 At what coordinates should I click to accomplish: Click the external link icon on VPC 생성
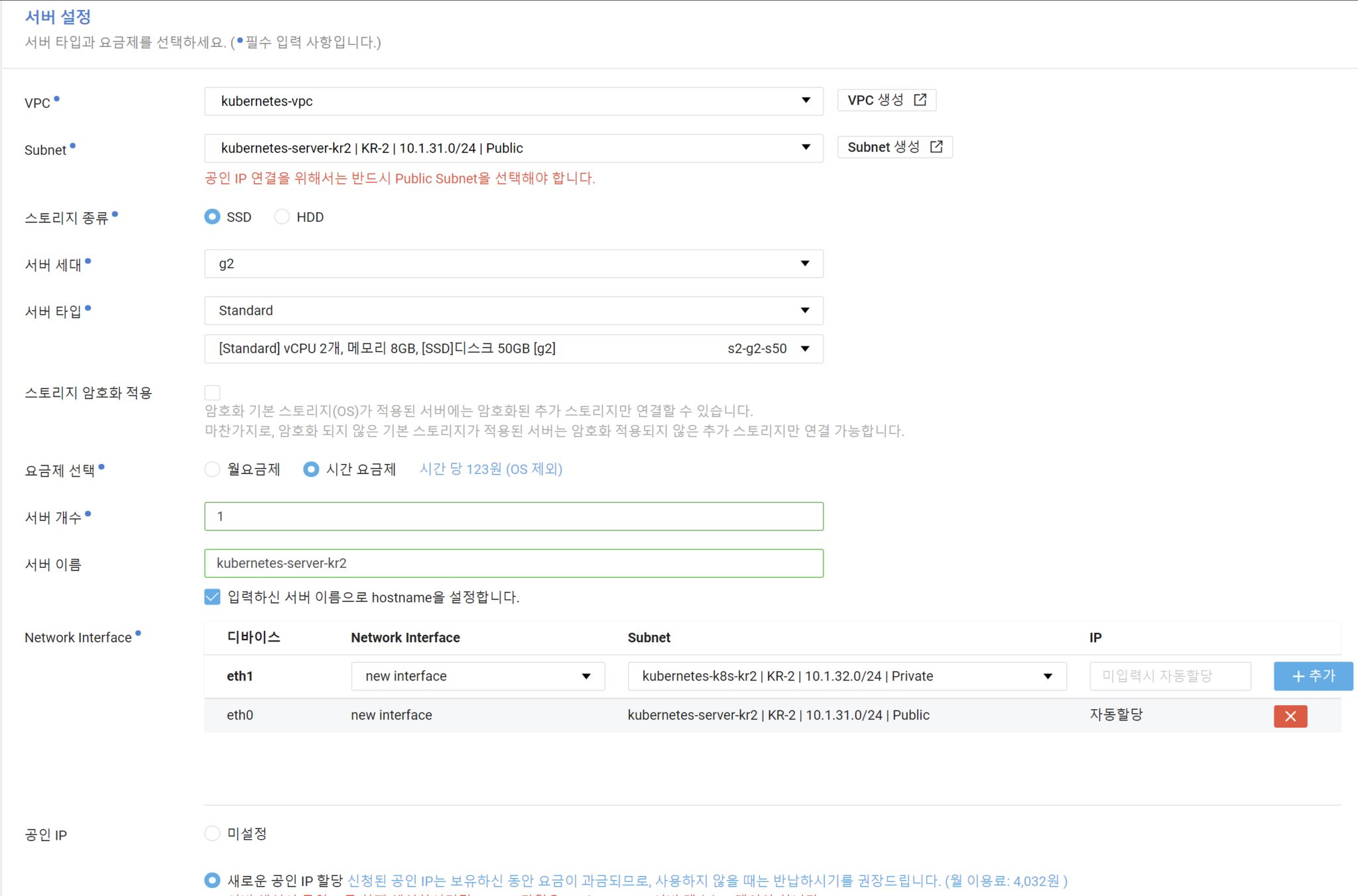[920, 99]
